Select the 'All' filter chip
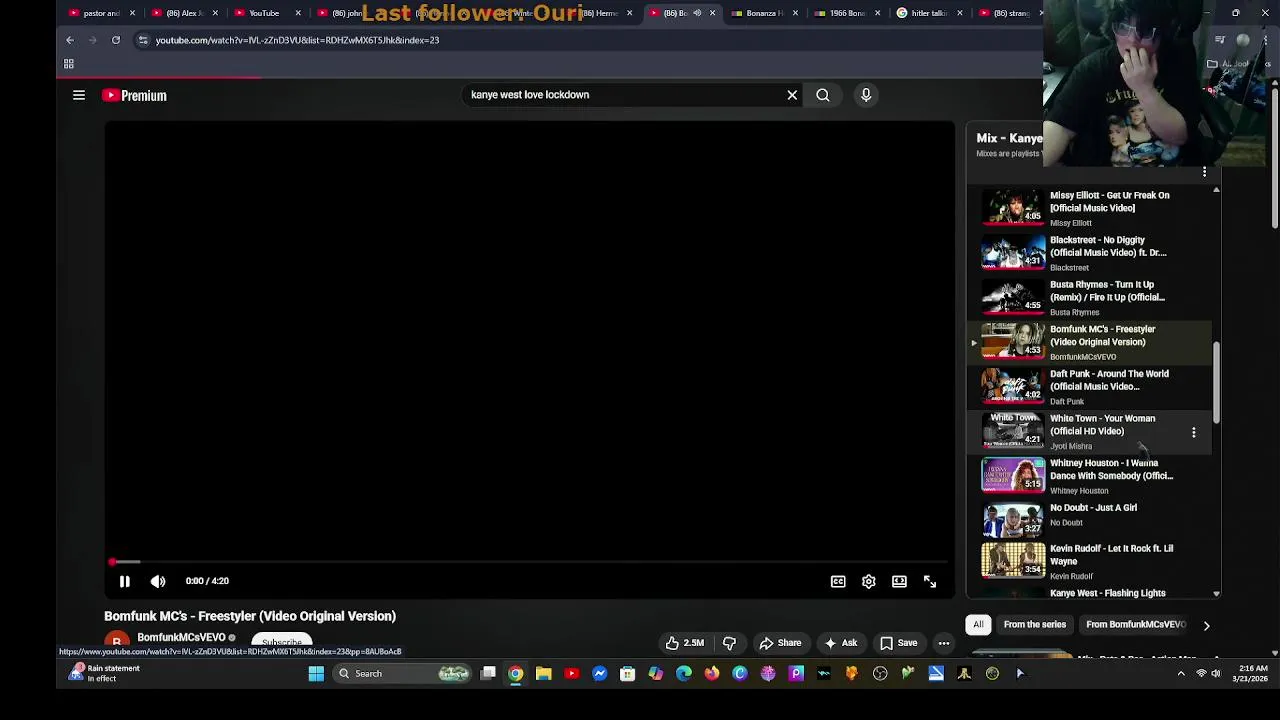The image size is (1280, 720). 978,625
